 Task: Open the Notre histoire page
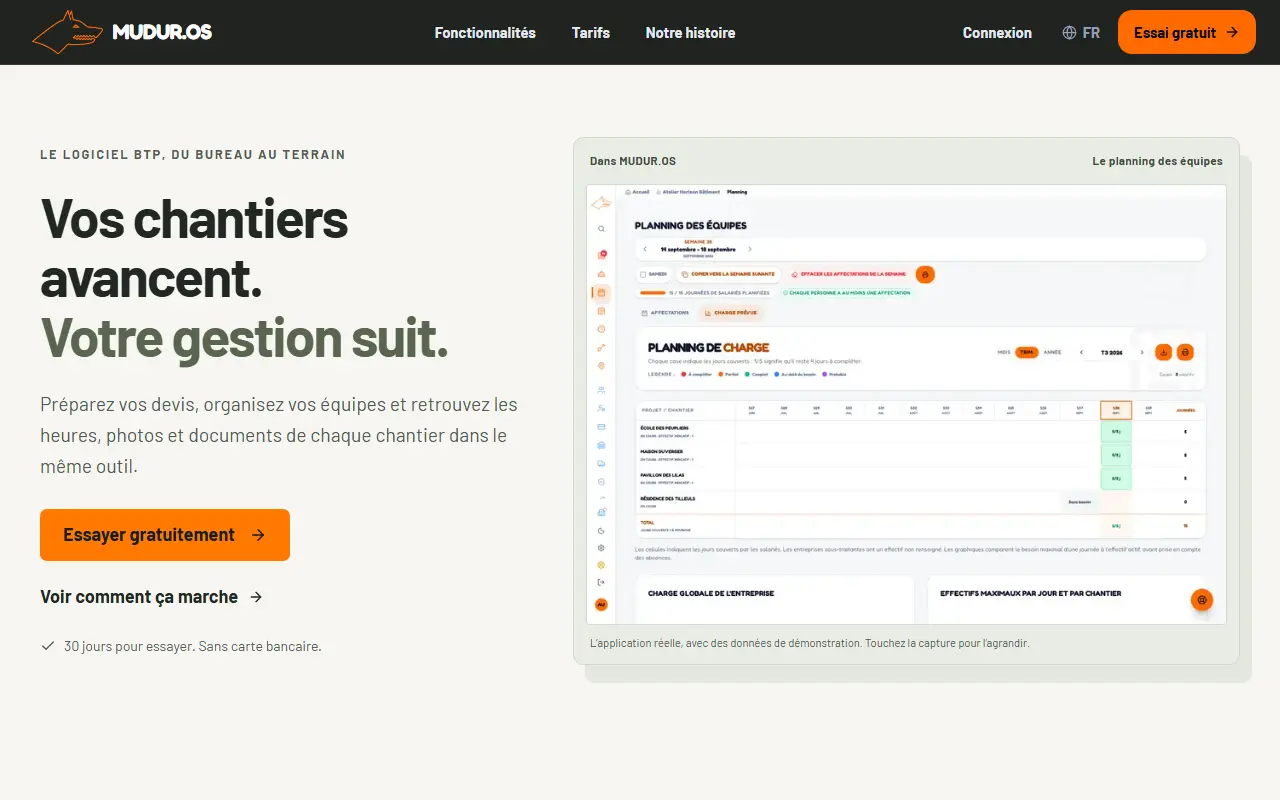(690, 32)
